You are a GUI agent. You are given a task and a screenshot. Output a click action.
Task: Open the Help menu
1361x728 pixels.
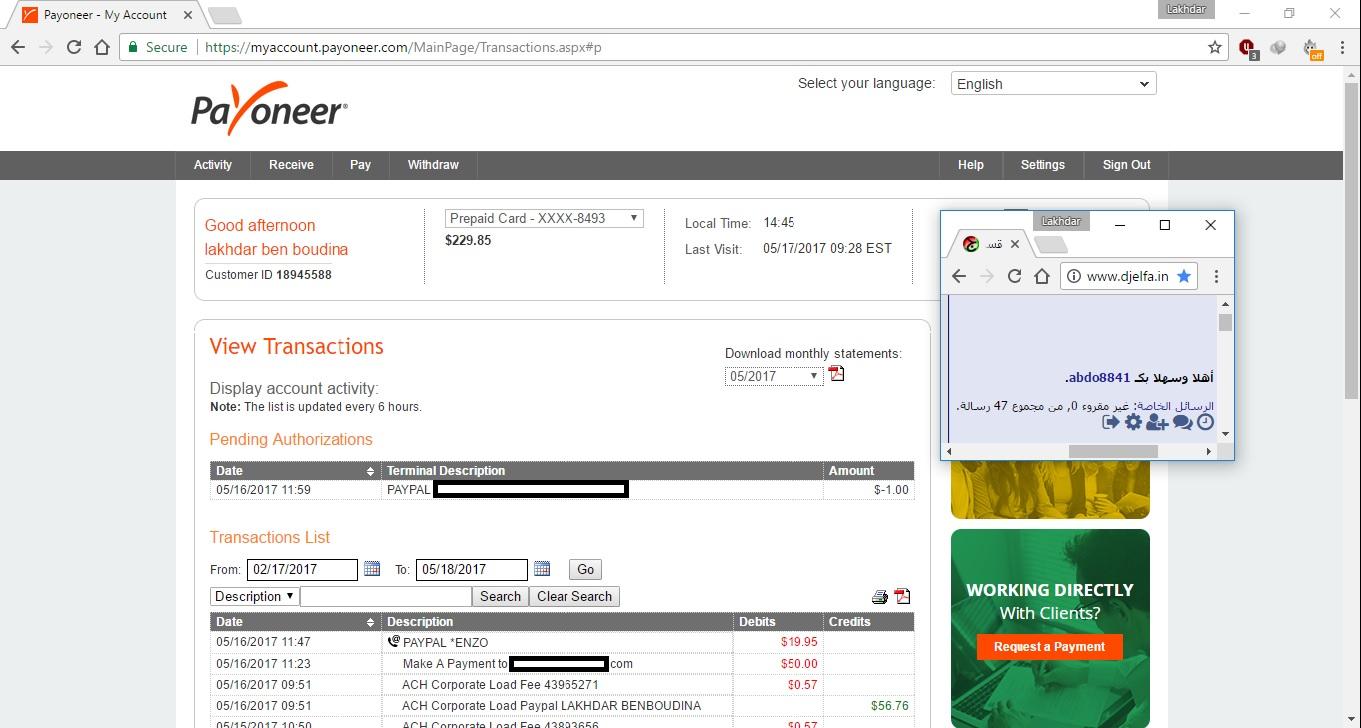970,165
